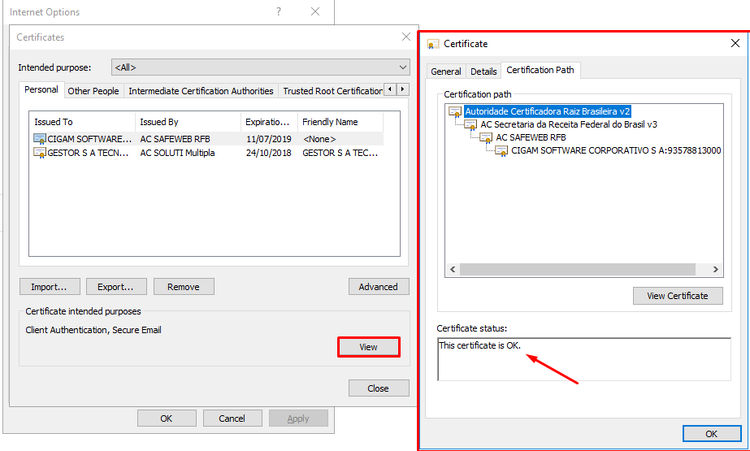Click expiration date 24/10/2018
Screen dimensions: 750x451
click(x=269, y=153)
